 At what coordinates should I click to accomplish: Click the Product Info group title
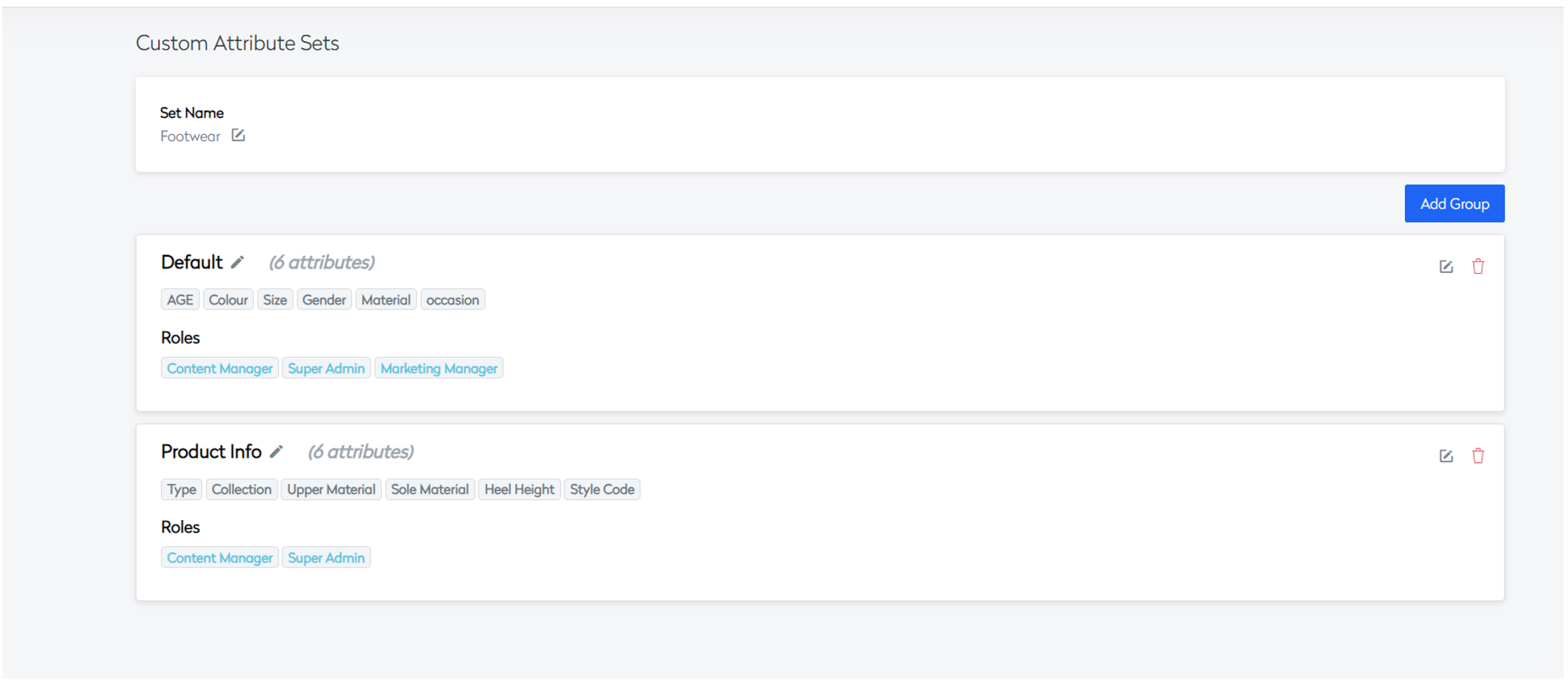coord(211,451)
